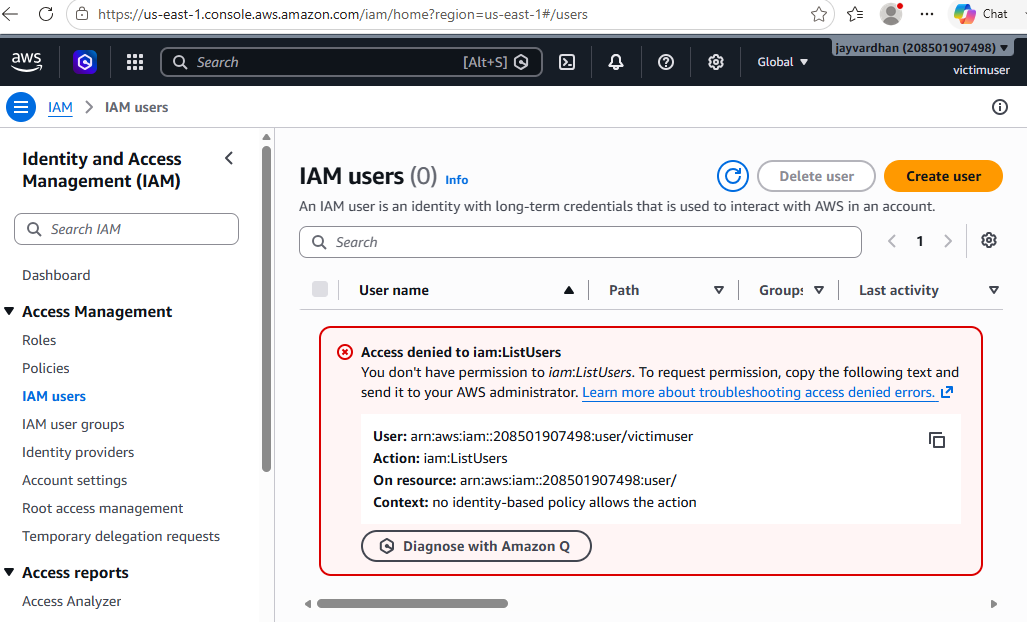Open browser more options menu
The width and height of the screenshot is (1027, 622).
point(927,14)
